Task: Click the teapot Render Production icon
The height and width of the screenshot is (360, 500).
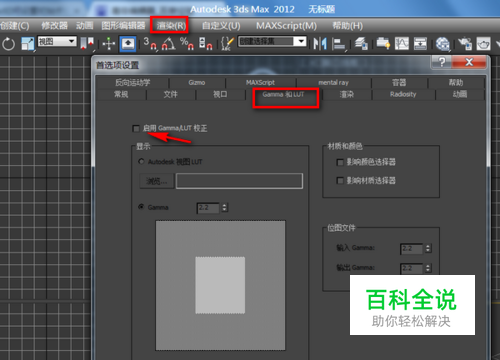Action: (x=483, y=44)
